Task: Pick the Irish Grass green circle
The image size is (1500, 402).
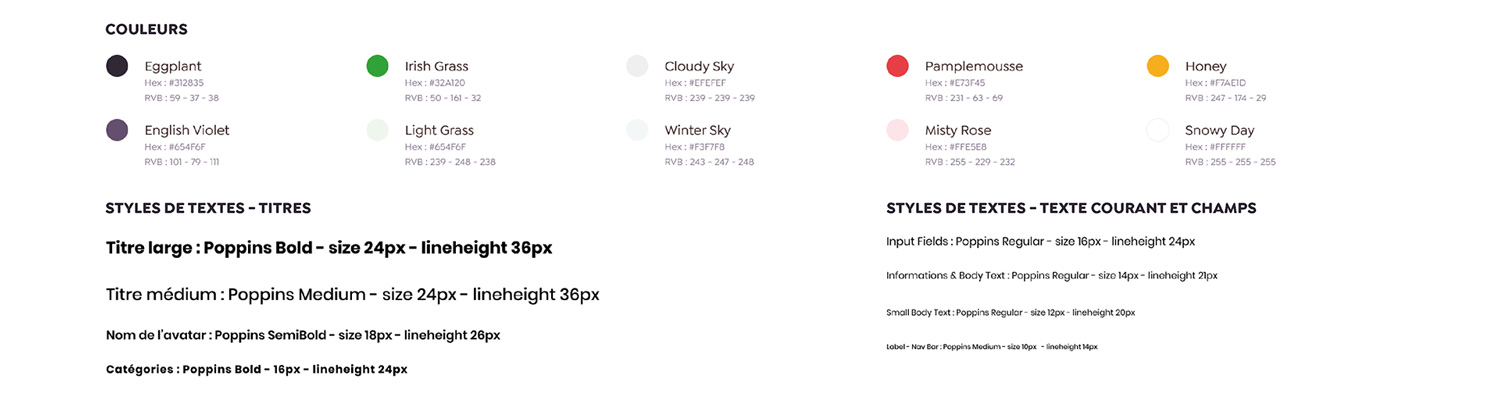Action: 377,66
